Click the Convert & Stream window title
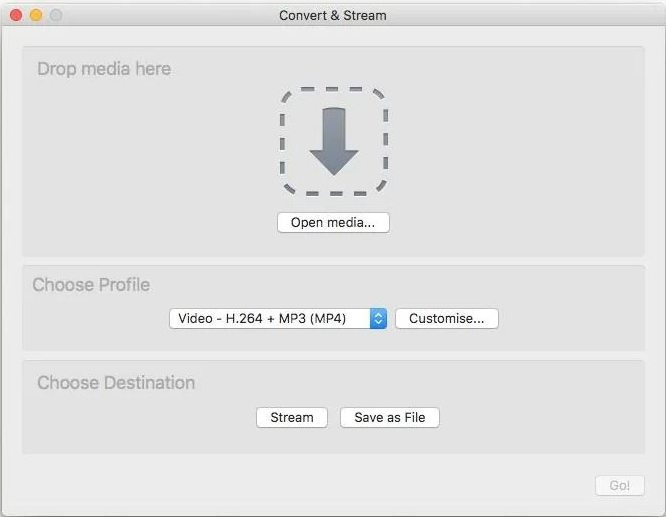Screen dimensions: 666x517 333,16
